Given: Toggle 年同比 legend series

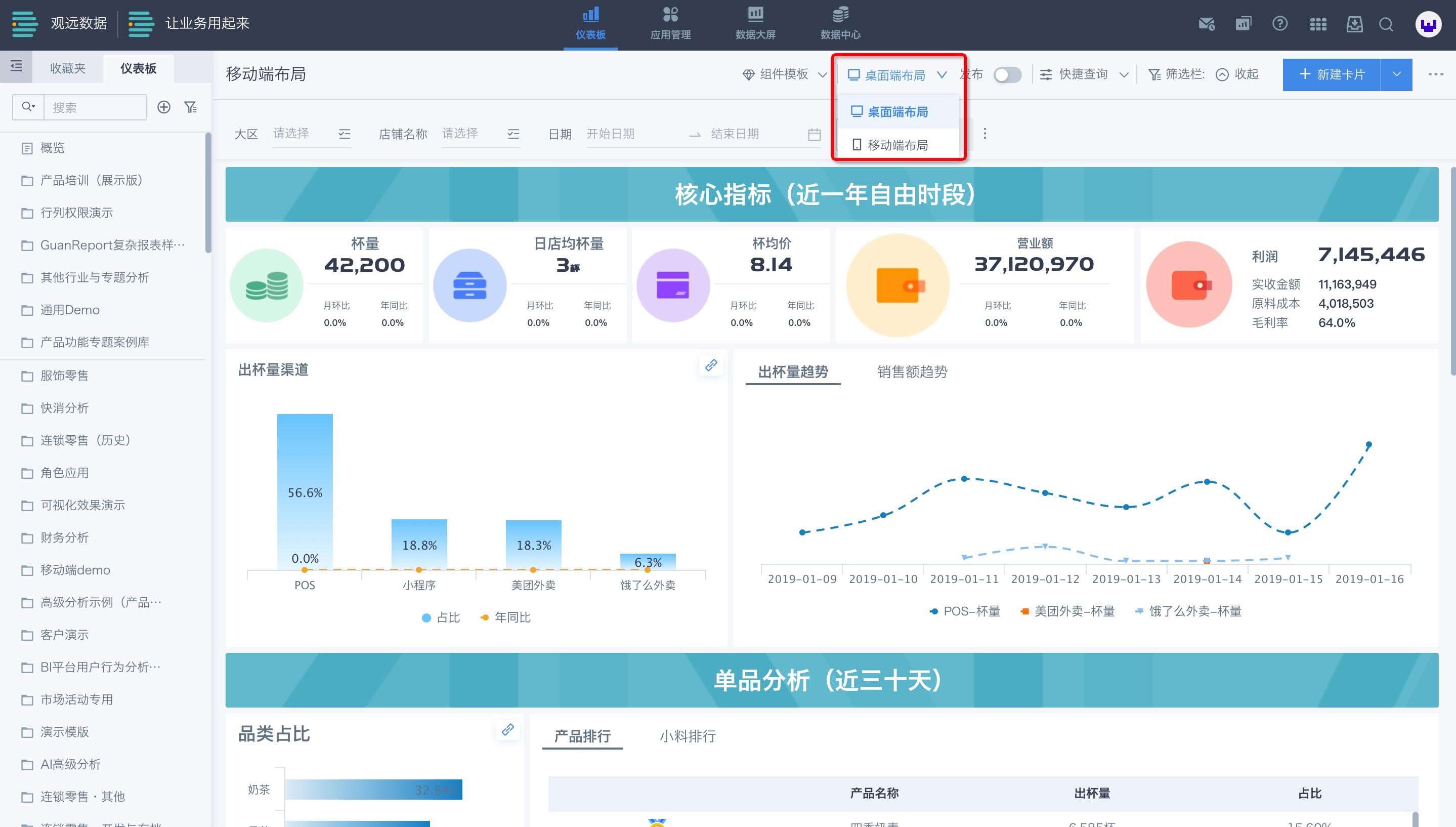Looking at the screenshot, I should [x=505, y=617].
